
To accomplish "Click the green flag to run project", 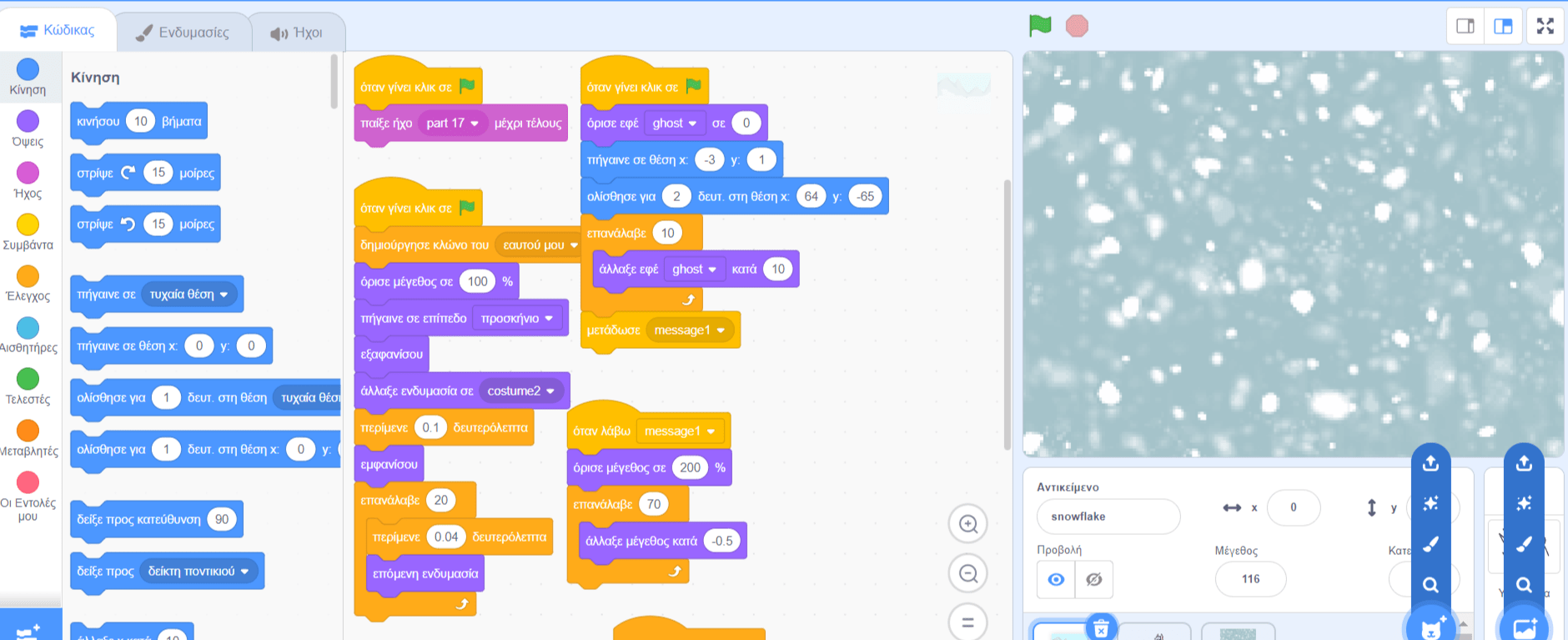I will click(1040, 26).
